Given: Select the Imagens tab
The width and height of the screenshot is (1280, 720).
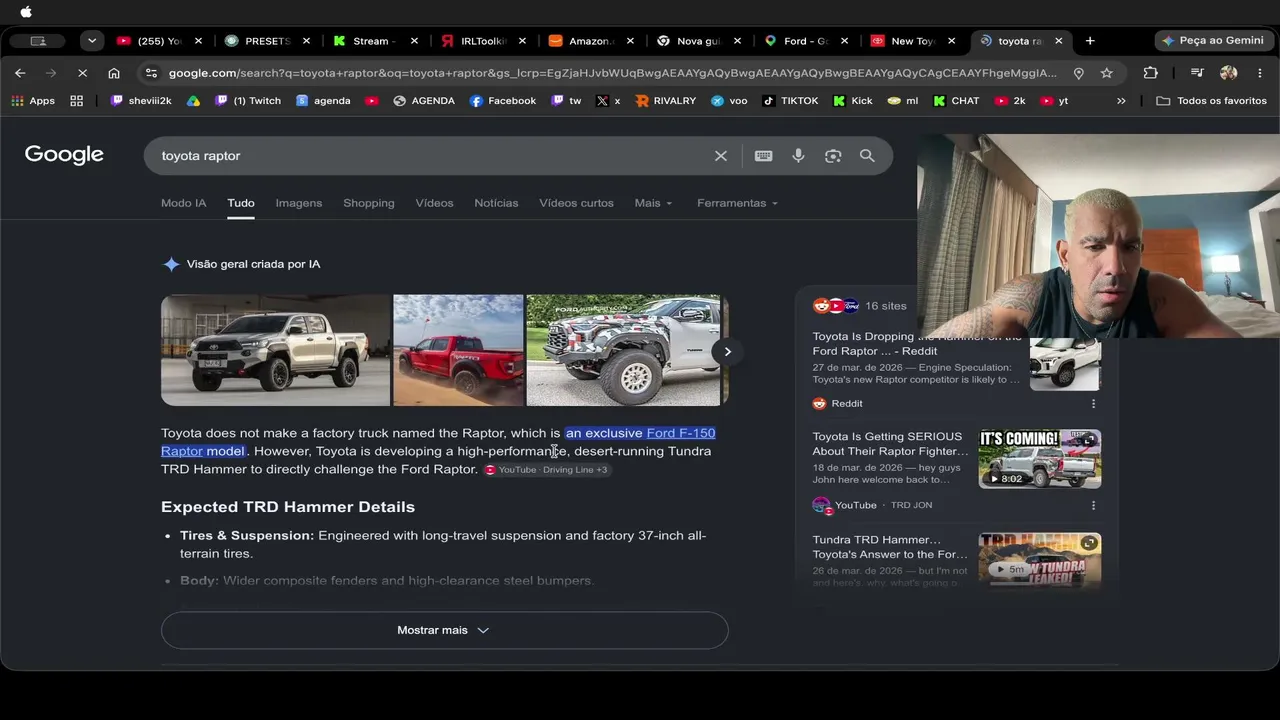Looking at the screenshot, I should coord(299,203).
